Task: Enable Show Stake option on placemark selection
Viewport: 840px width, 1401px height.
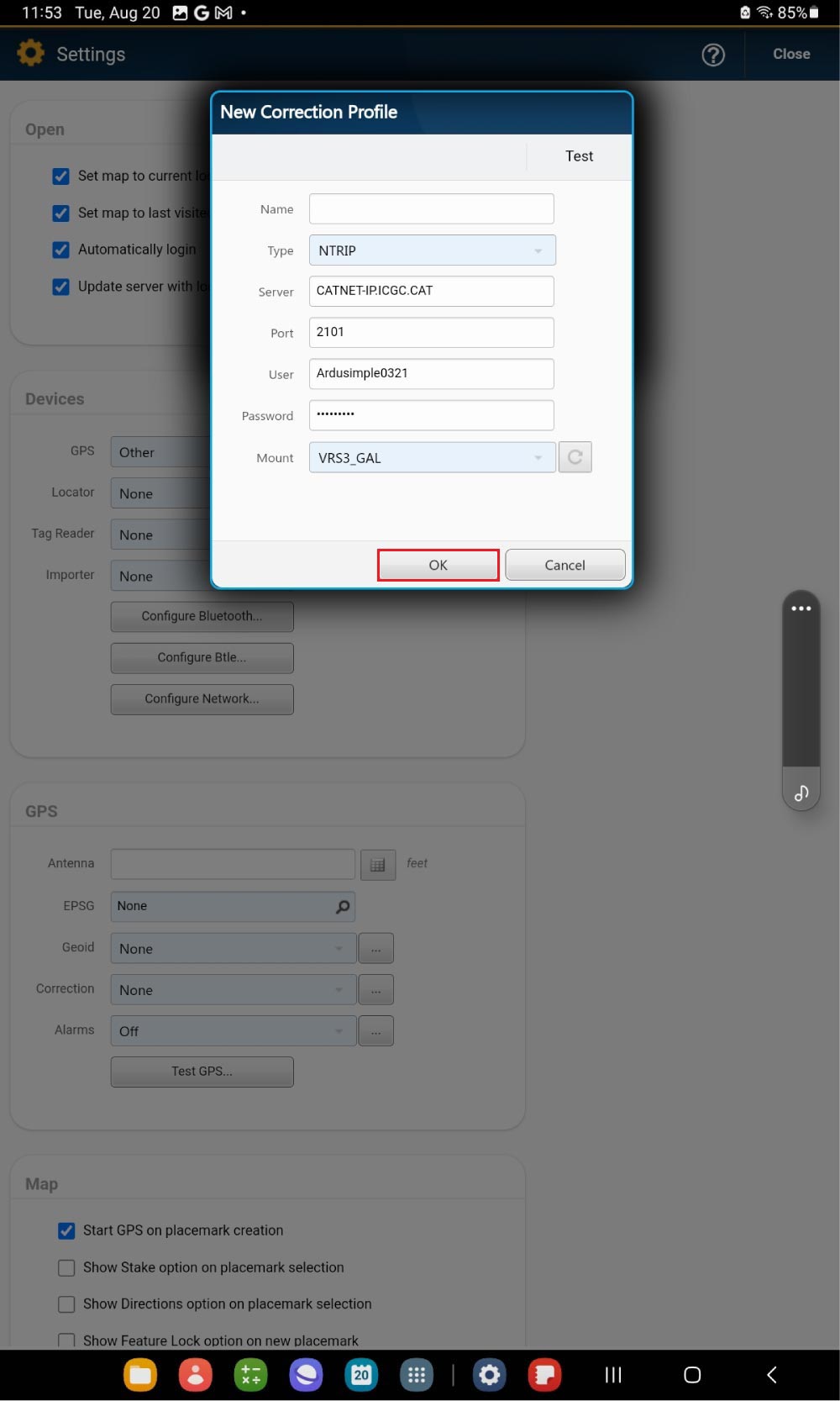Action: pos(66,1267)
